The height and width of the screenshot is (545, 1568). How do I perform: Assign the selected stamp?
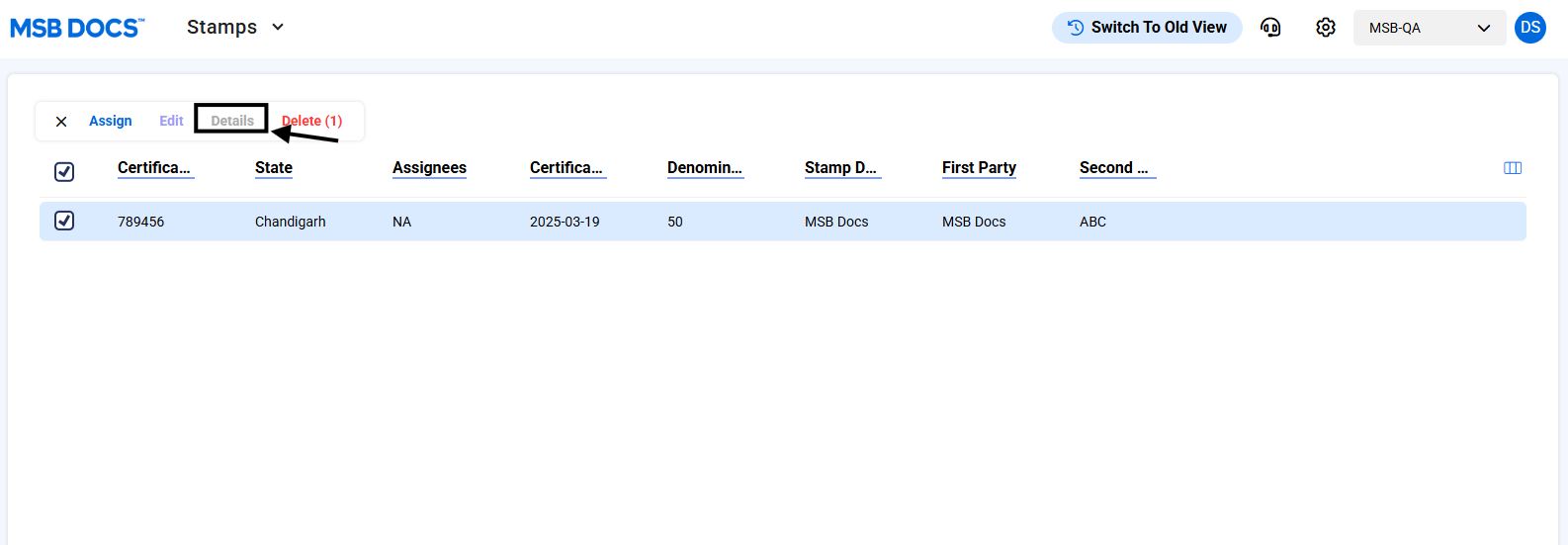click(x=111, y=121)
